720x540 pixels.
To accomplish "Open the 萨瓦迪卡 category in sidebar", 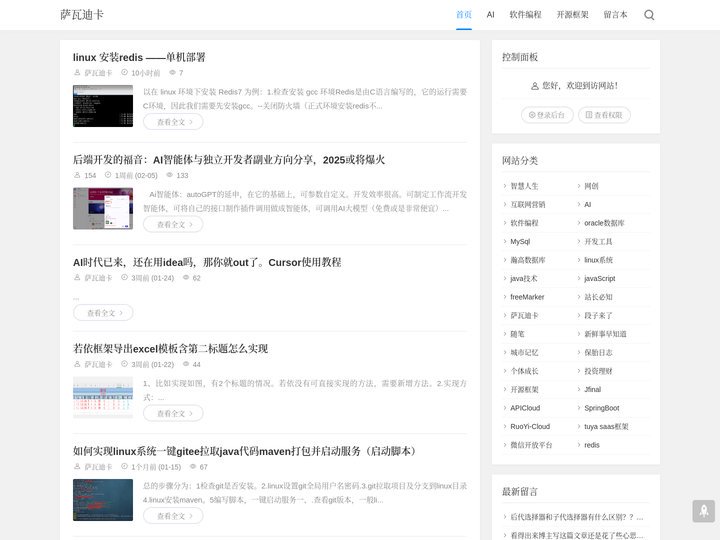I will coord(524,315).
